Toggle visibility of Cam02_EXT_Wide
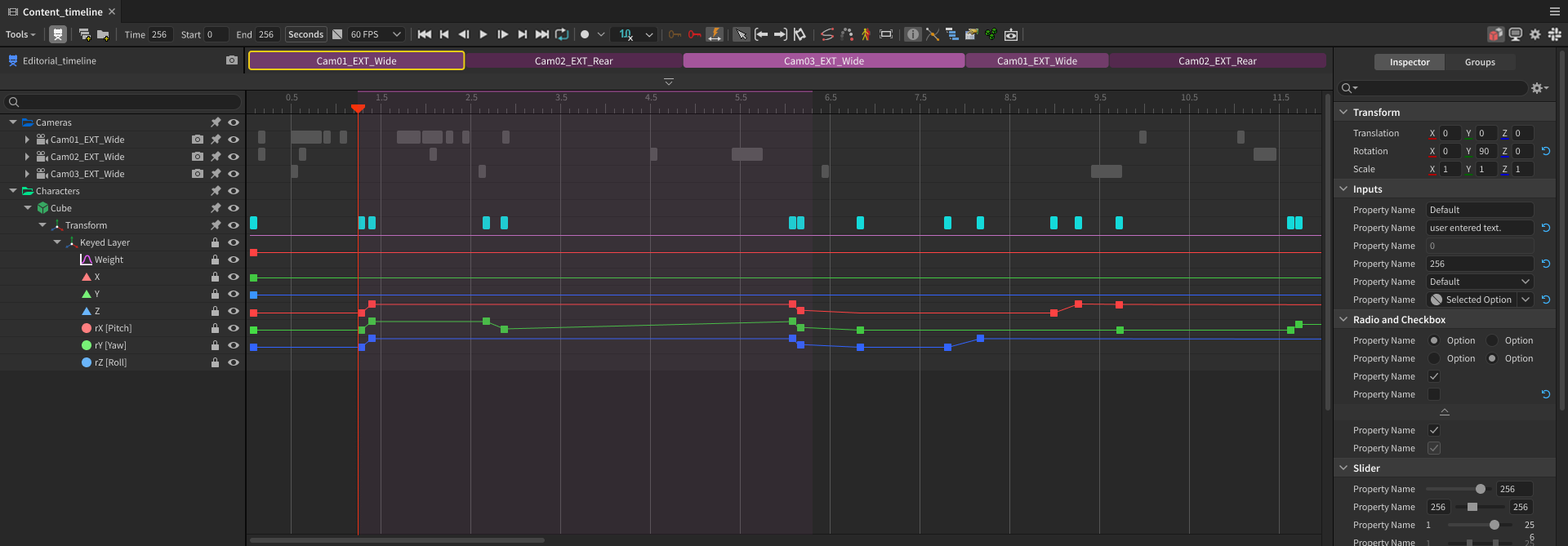The image size is (1568, 546). (234, 157)
